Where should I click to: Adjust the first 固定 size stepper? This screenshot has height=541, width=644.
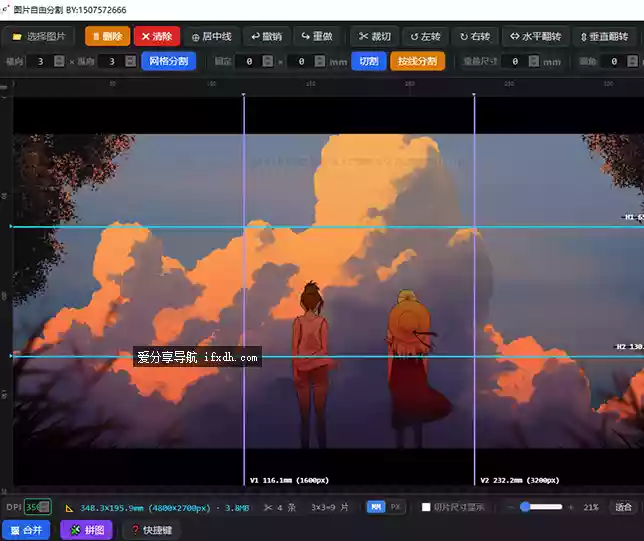(x=268, y=62)
